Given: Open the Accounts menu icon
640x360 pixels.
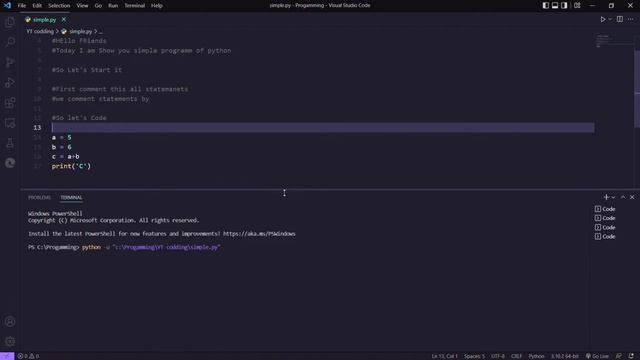Looking at the screenshot, I should pyautogui.click(x=10, y=322).
